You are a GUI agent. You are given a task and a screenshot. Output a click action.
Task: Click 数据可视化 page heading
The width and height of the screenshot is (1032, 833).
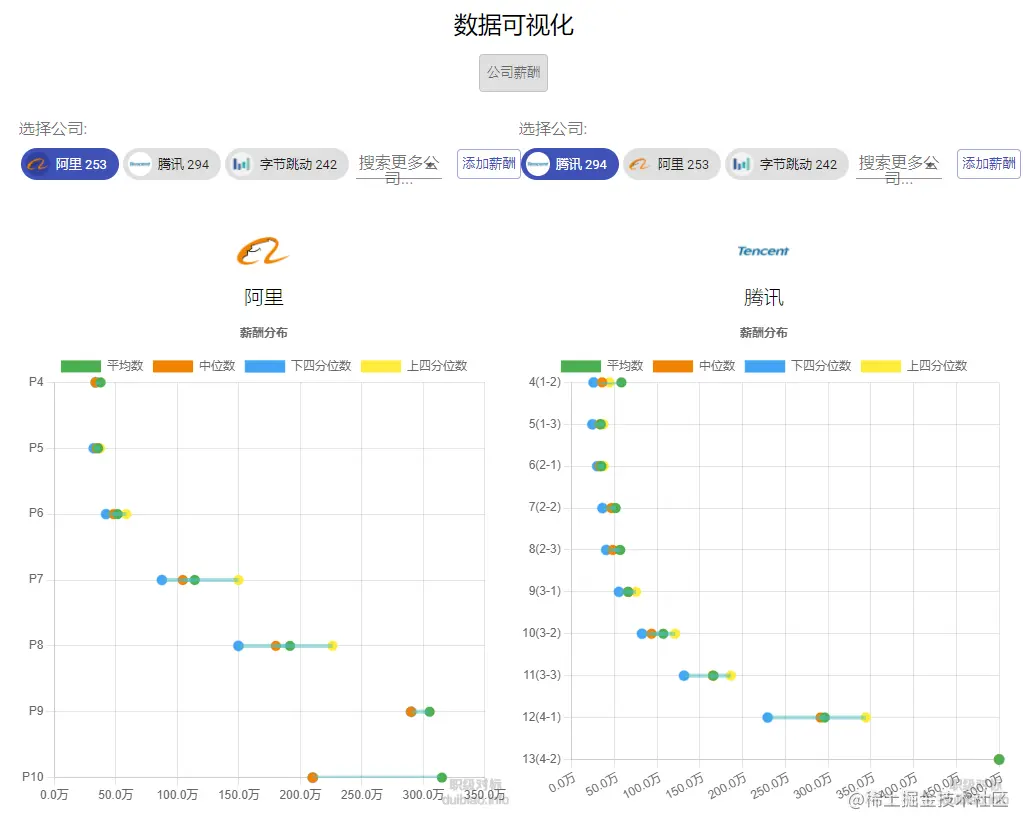click(513, 25)
